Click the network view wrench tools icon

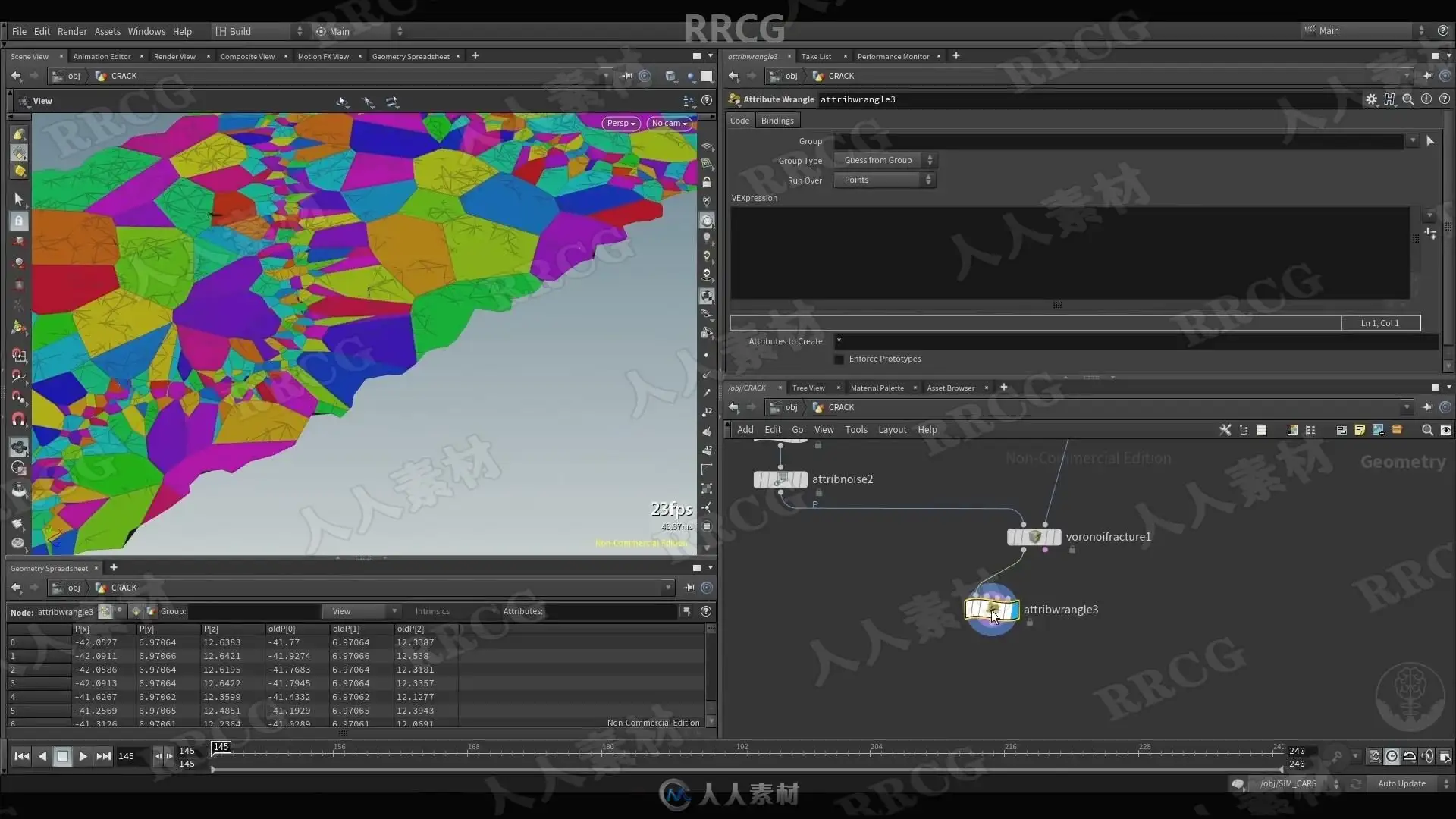pos(1225,430)
